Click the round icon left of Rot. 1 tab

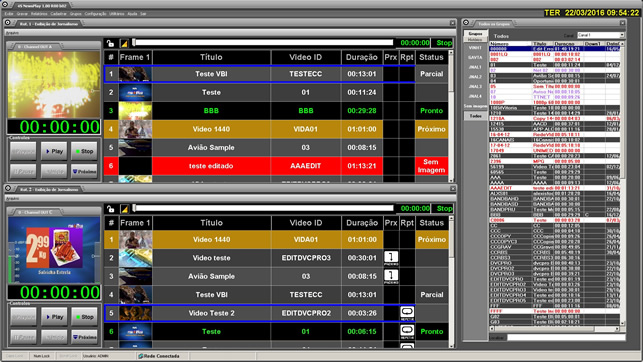point(8,23)
